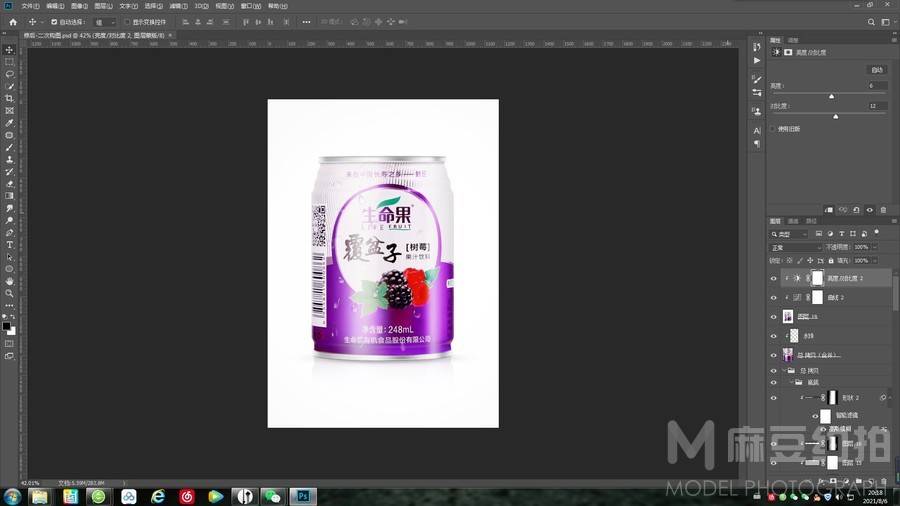Click the text layer filter icon (T)
Viewport: 900px width, 506px height.
pos(841,234)
